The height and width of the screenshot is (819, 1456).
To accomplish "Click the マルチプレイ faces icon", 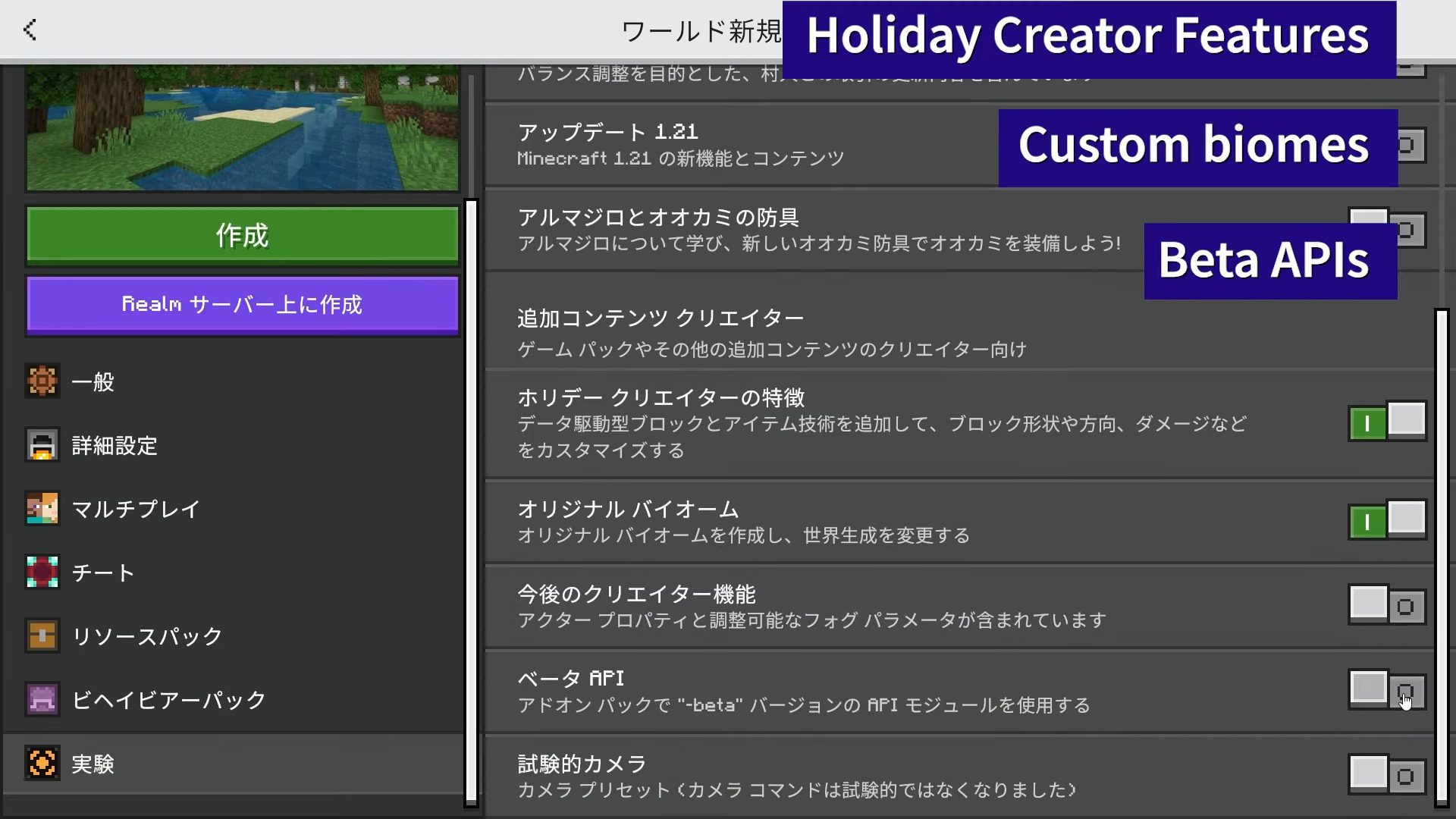I will 42,509.
